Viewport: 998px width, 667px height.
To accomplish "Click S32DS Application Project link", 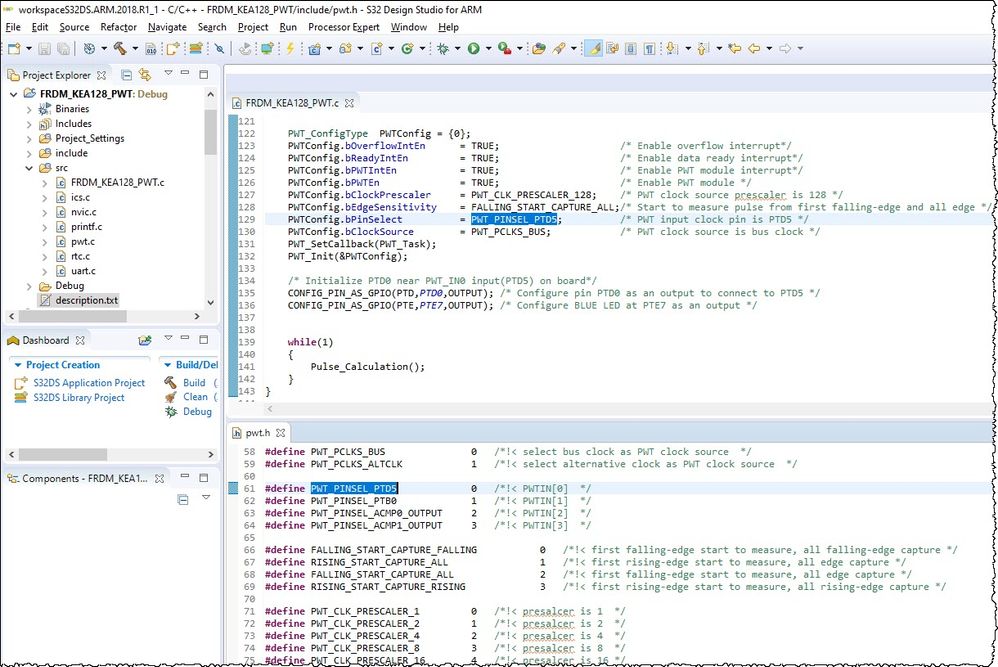I will 88,383.
